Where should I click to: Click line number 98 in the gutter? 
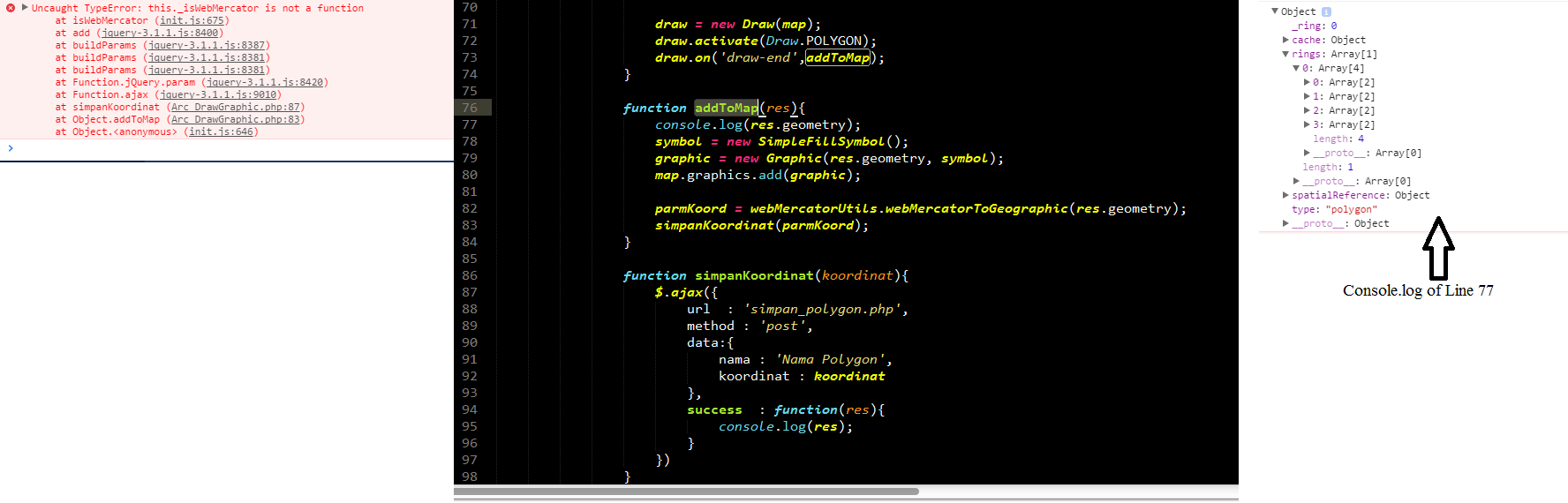coord(470,477)
